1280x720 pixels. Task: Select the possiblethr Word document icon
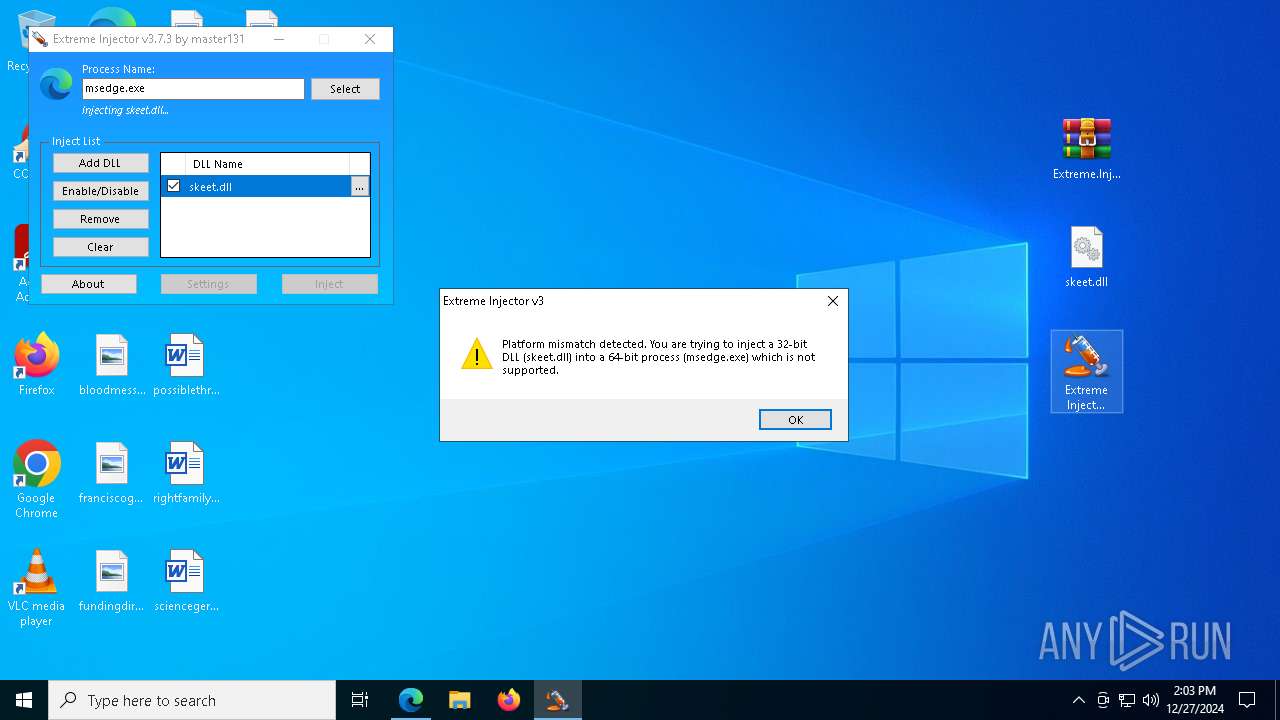pos(185,364)
